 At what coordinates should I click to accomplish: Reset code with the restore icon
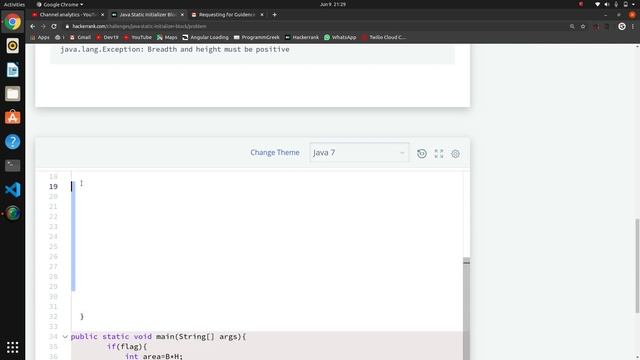pyautogui.click(x=422, y=153)
